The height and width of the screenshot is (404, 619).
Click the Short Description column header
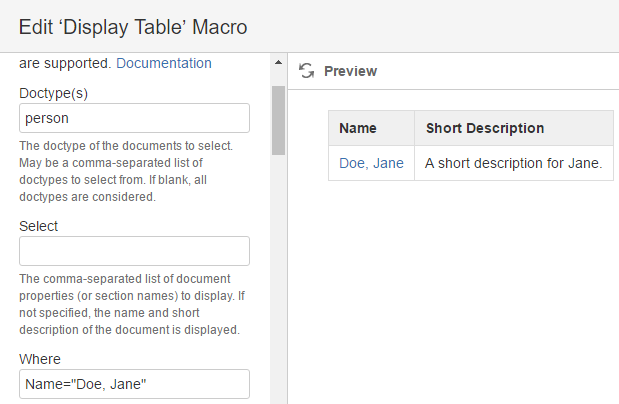485,128
